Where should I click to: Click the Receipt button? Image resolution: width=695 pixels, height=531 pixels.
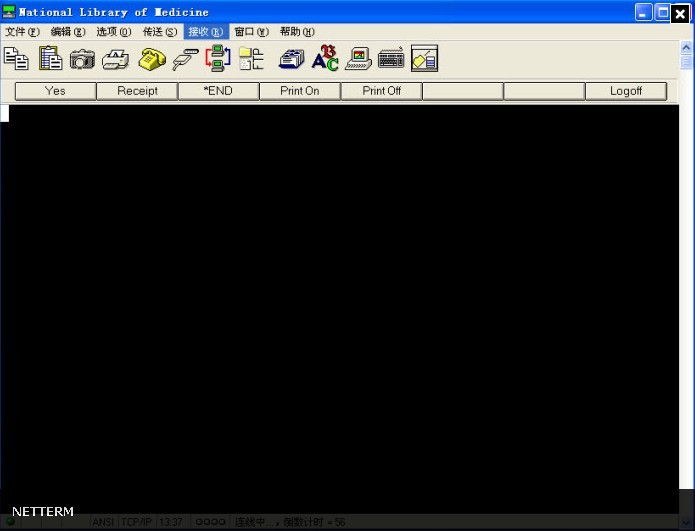137,91
